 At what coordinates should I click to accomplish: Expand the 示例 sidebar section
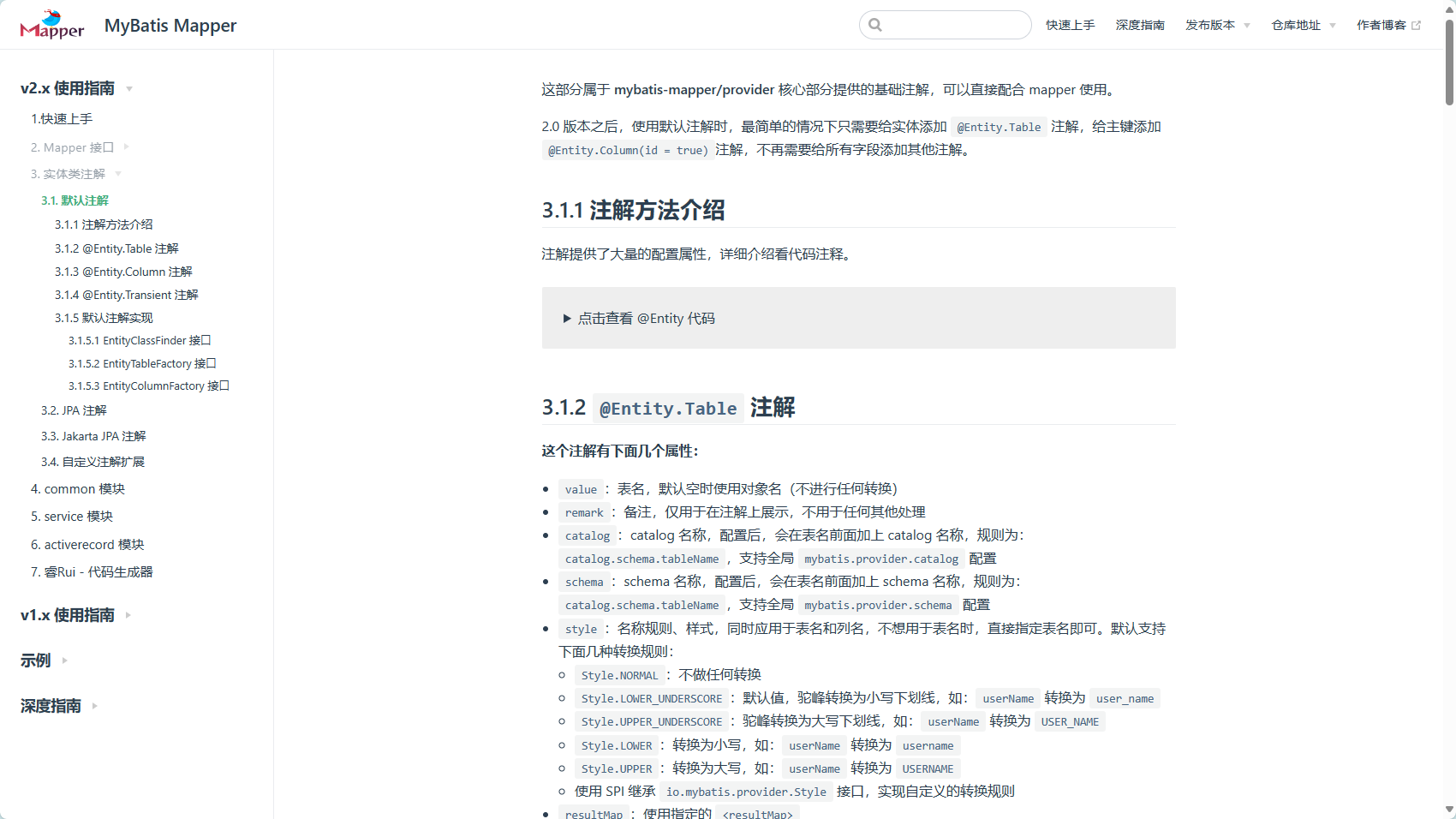[44, 661]
